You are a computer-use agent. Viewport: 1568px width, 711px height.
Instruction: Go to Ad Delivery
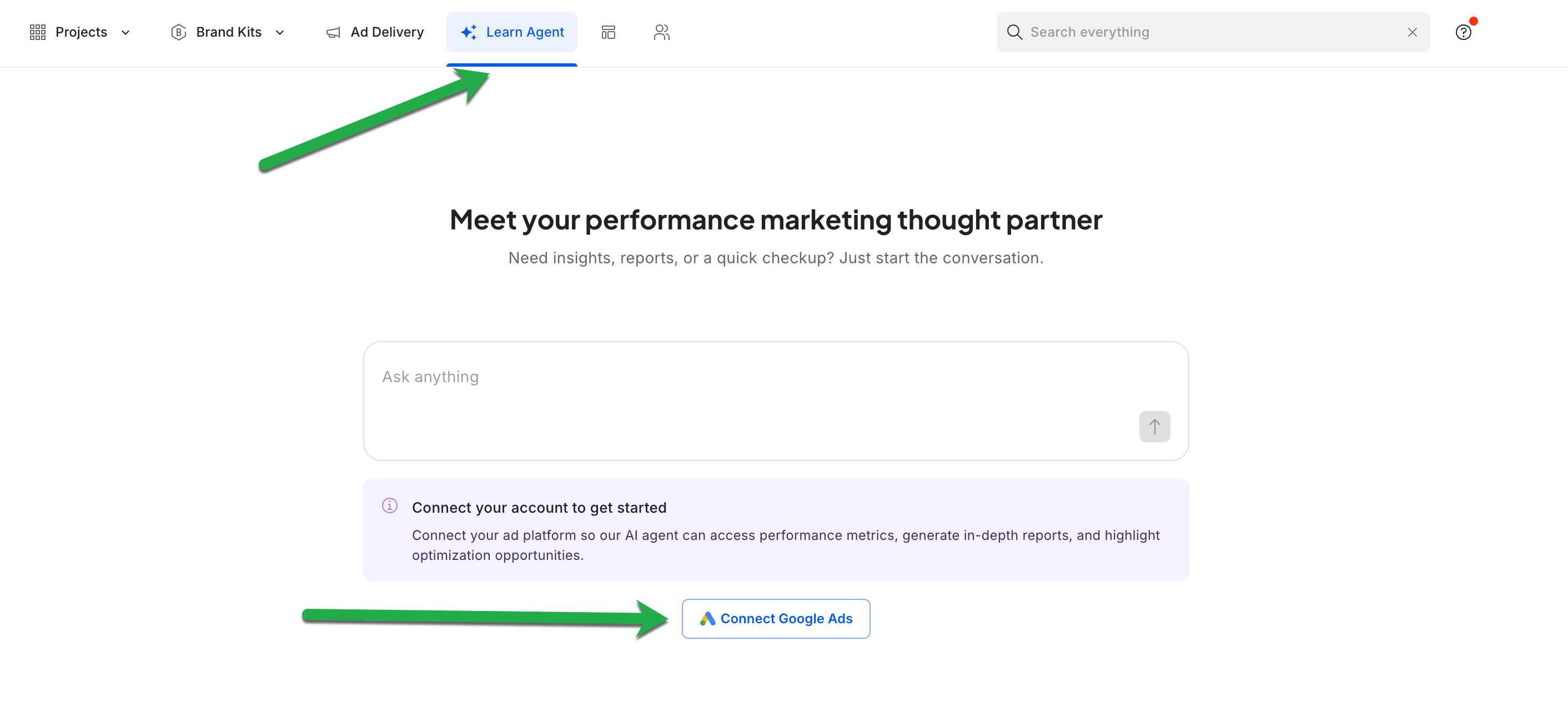coord(375,32)
